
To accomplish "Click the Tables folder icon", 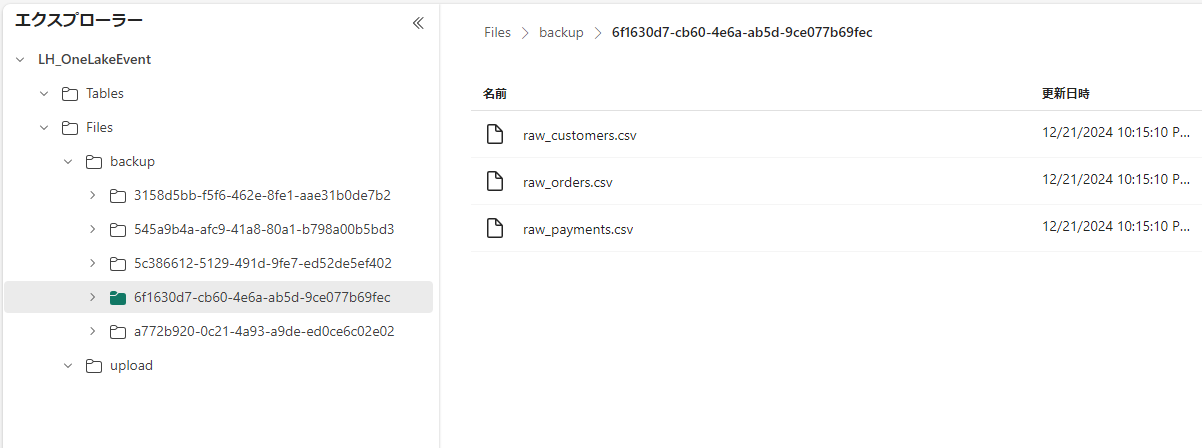I will (70, 94).
